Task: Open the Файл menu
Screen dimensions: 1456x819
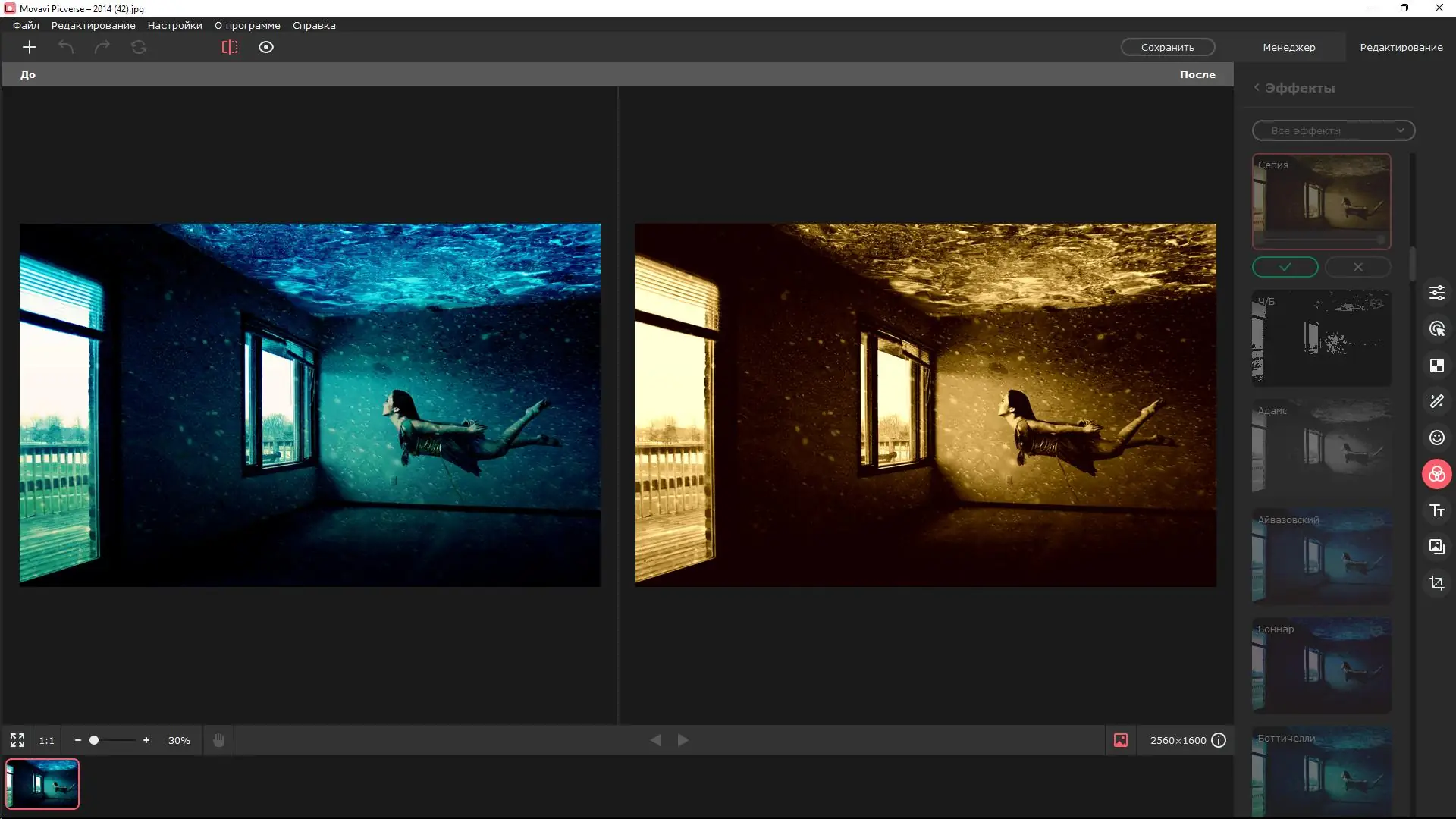Action: 26,25
